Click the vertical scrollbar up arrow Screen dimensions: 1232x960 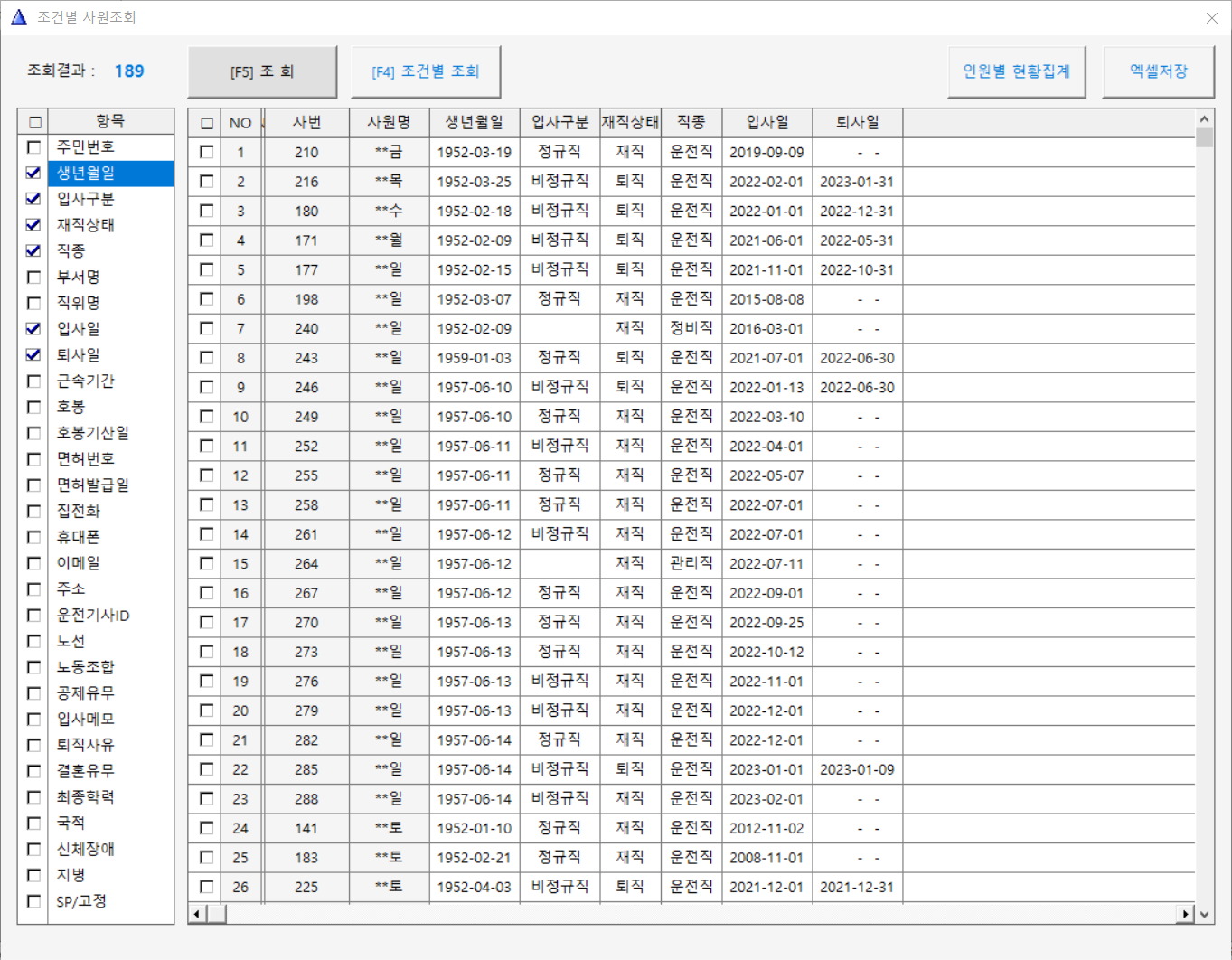click(1204, 118)
